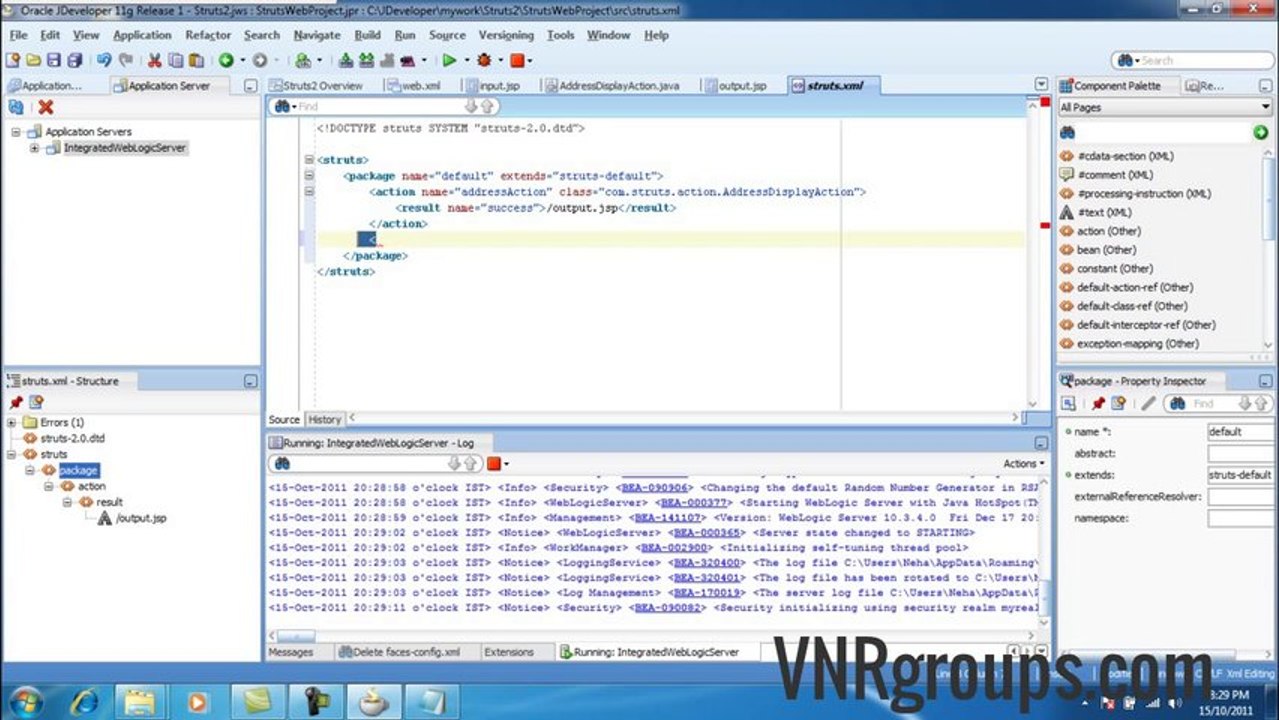The width and height of the screenshot is (1279, 720).
Task: Click pin icon in Structure panel
Action: pyautogui.click(x=16, y=402)
